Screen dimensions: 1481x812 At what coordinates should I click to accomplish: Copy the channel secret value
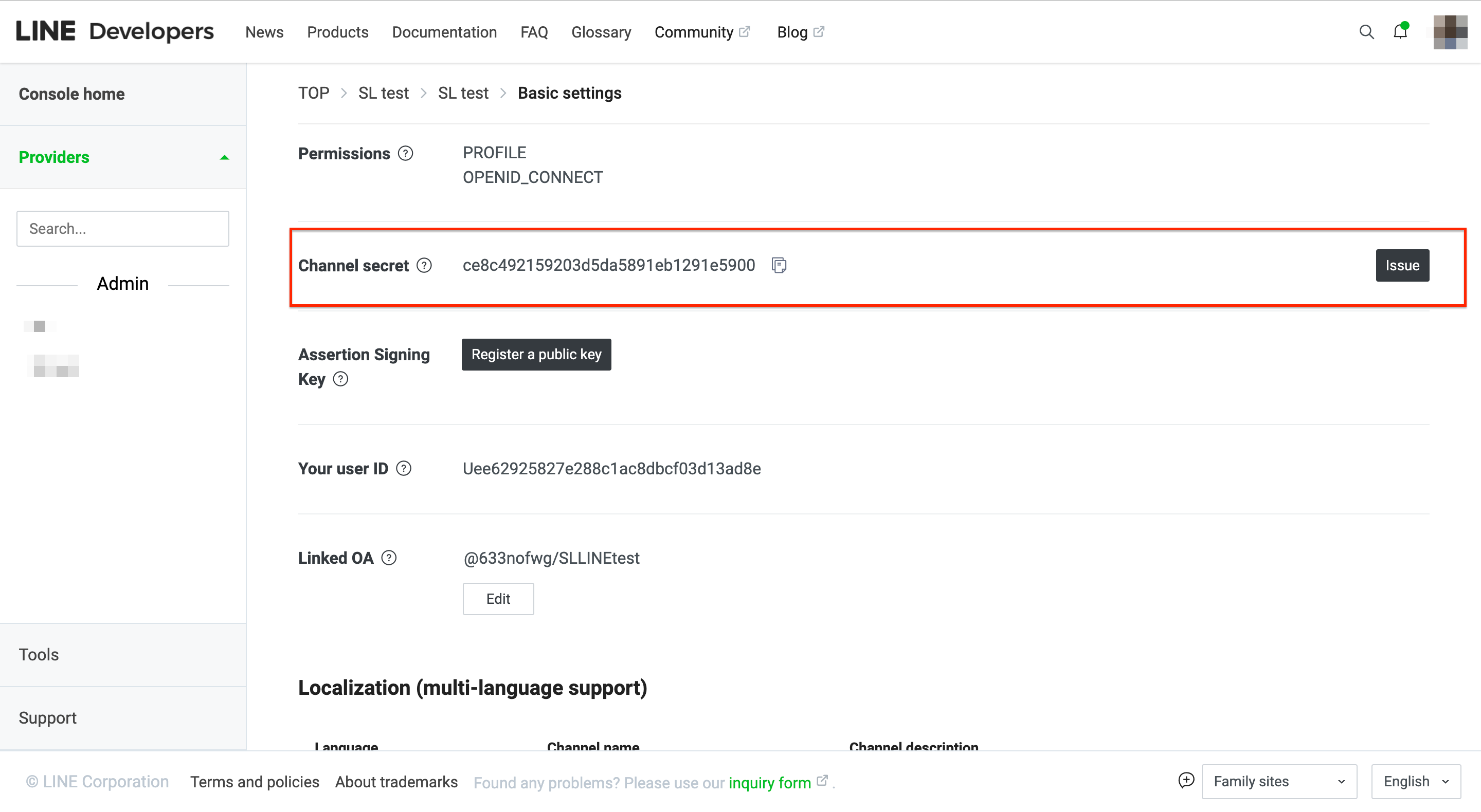point(779,266)
